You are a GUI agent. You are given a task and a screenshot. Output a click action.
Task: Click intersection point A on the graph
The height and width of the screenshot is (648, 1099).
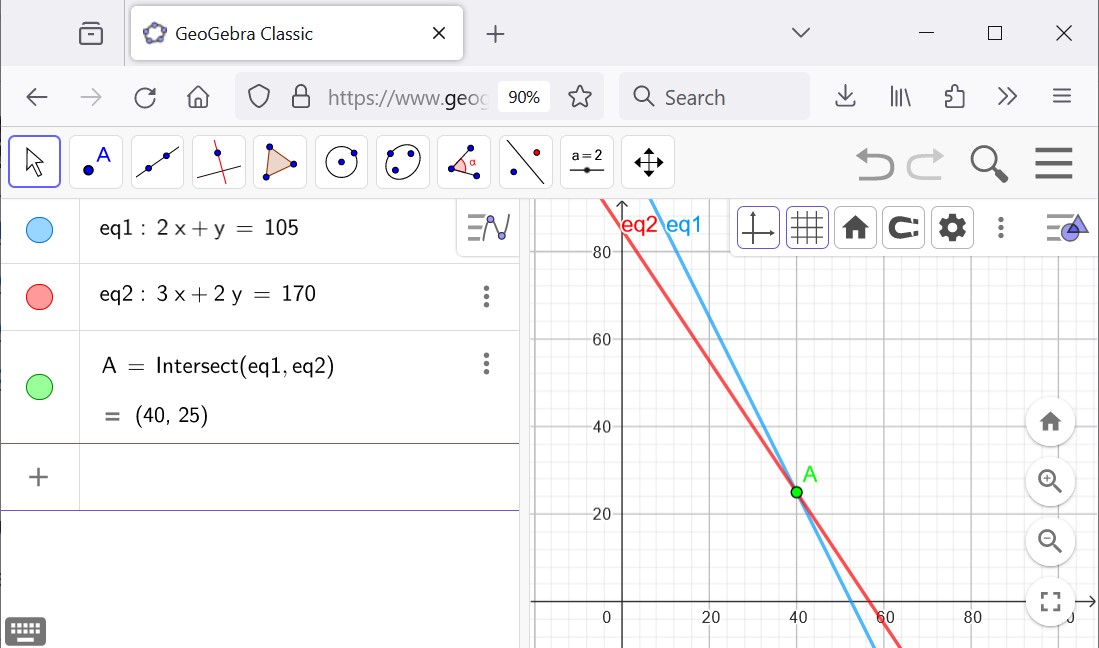pyautogui.click(x=796, y=492)
